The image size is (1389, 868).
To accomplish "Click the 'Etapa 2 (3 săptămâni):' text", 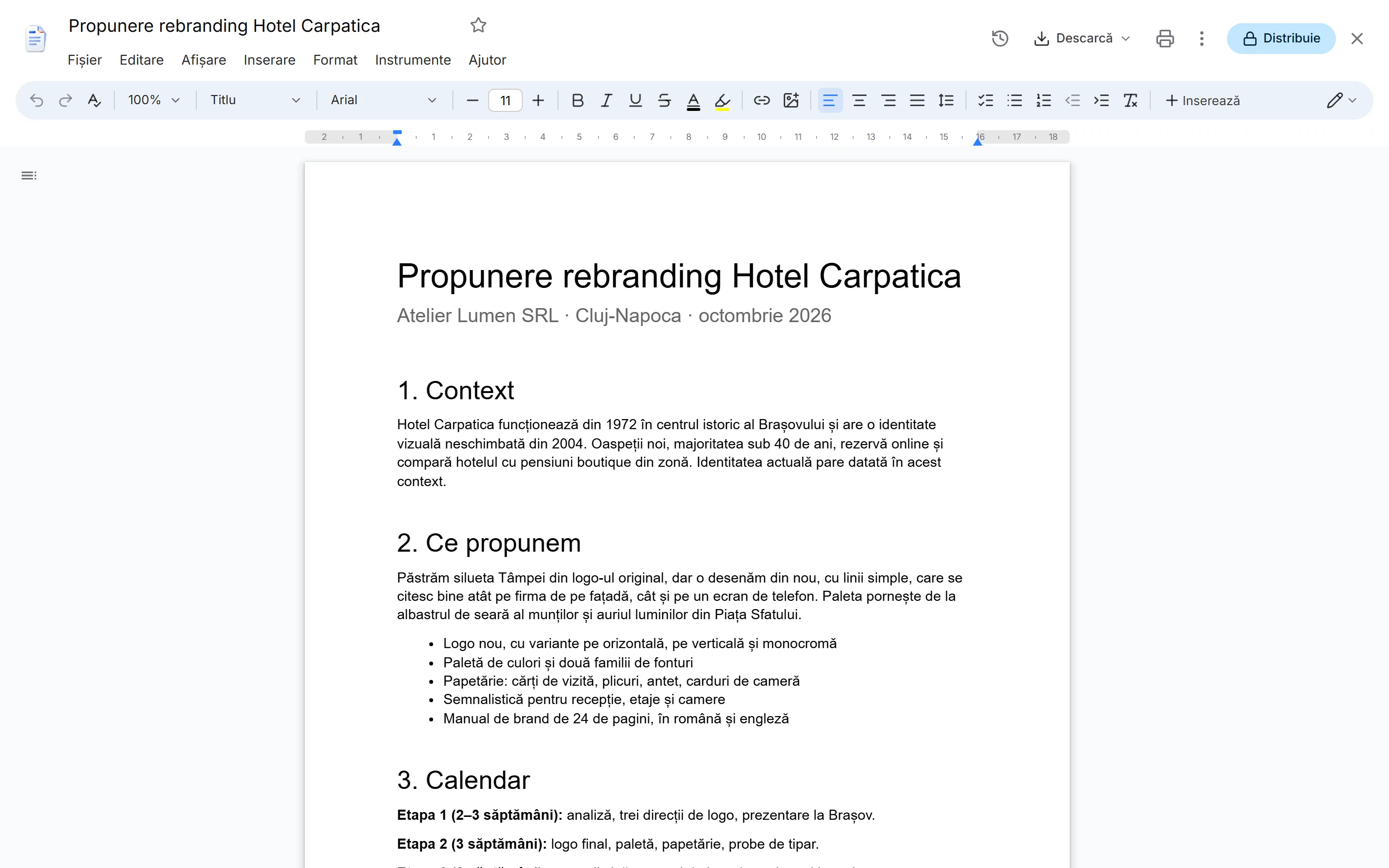I will click(472, 844).
